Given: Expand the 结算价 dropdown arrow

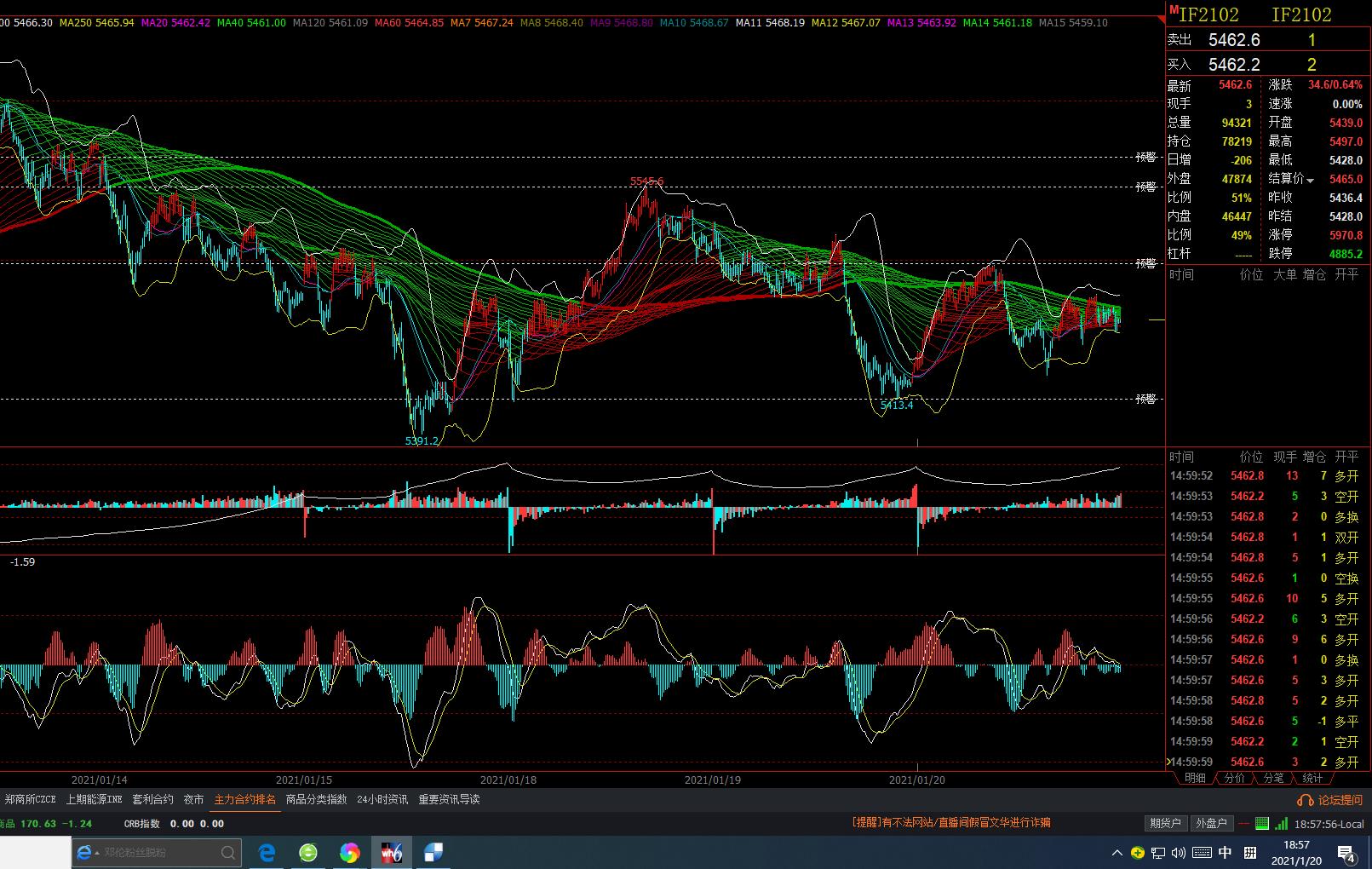Looking at the screenshot, I should pos(1311,180).
